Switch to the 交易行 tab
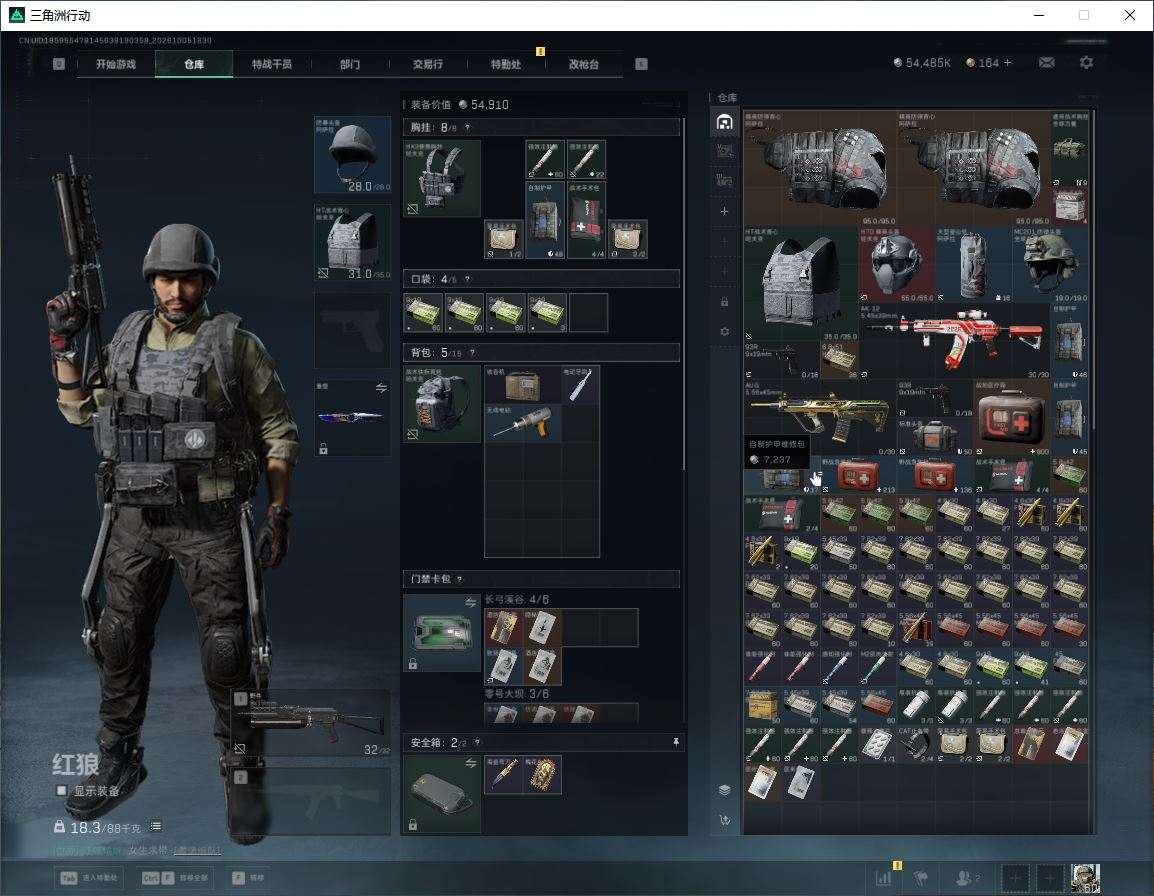 click(428, 64)
